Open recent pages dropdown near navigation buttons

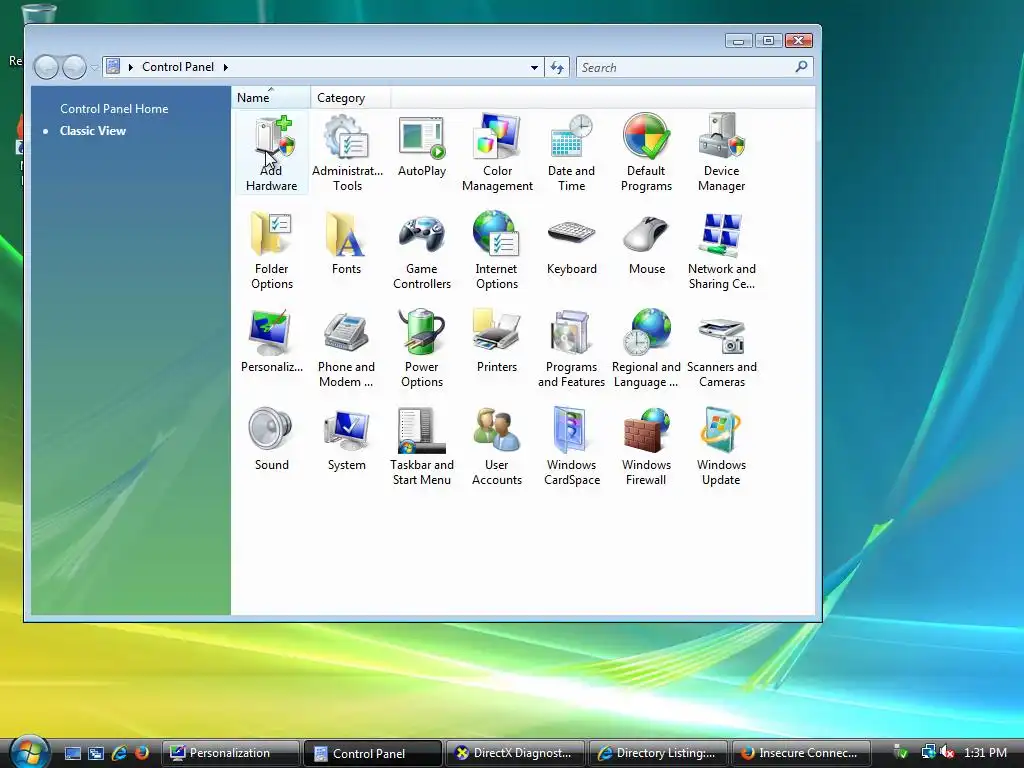coord(95,67)
